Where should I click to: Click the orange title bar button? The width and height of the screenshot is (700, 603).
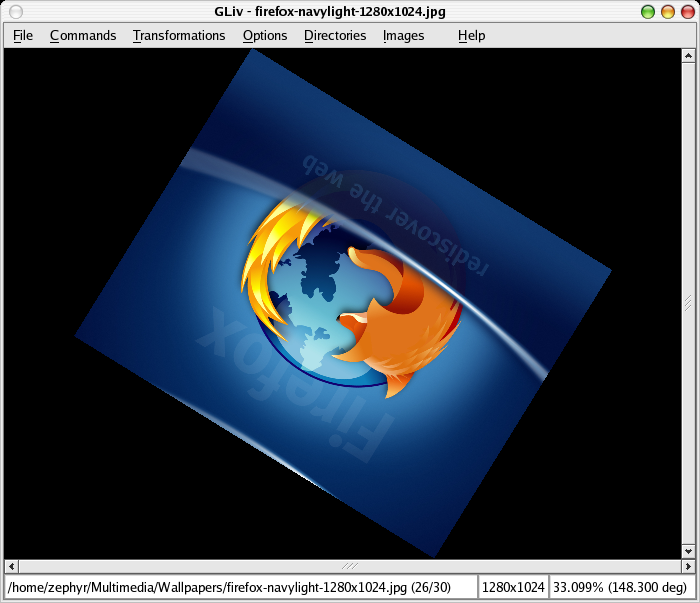point(667,12)
